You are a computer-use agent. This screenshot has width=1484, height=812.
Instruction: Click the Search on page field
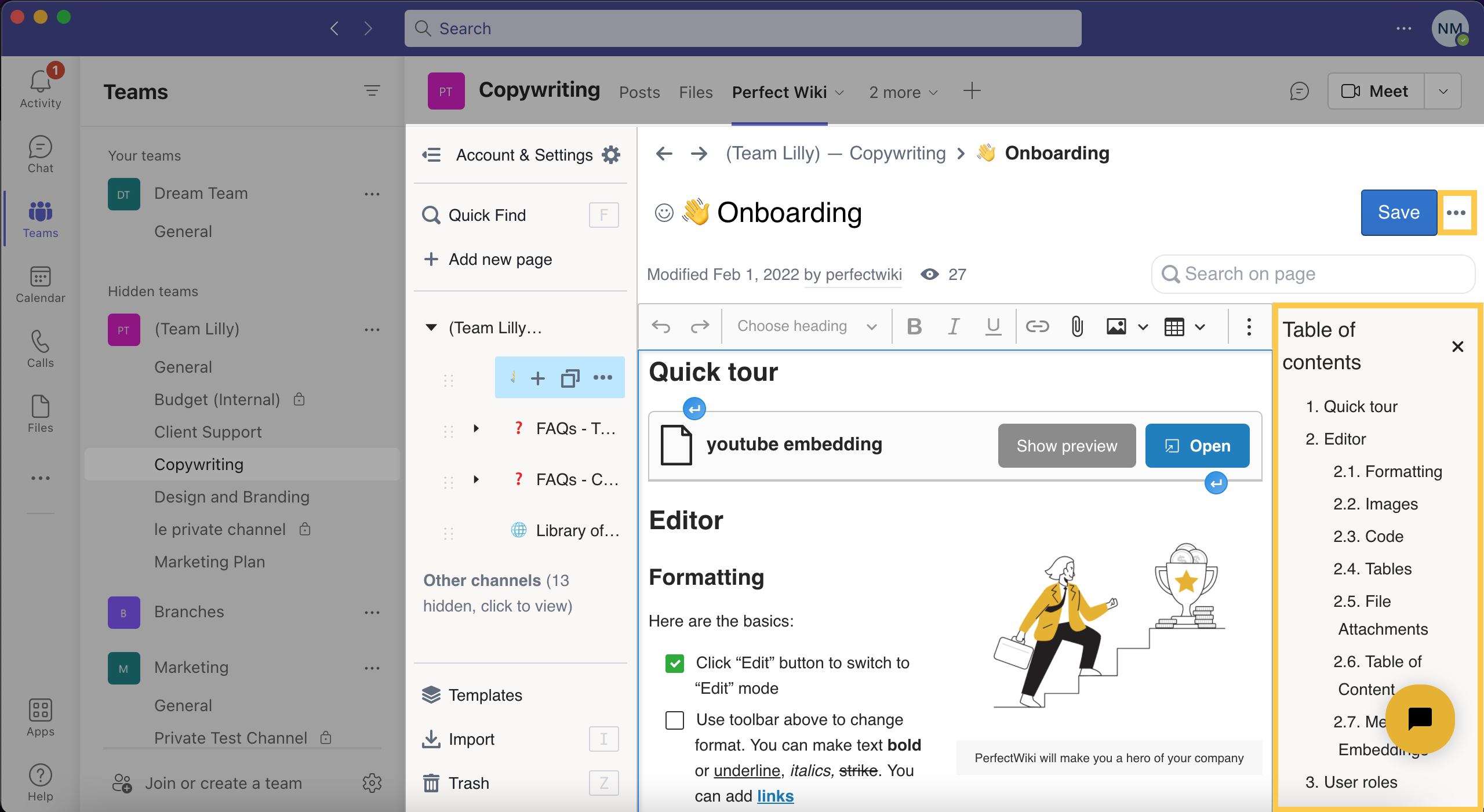coord(1312,274)
